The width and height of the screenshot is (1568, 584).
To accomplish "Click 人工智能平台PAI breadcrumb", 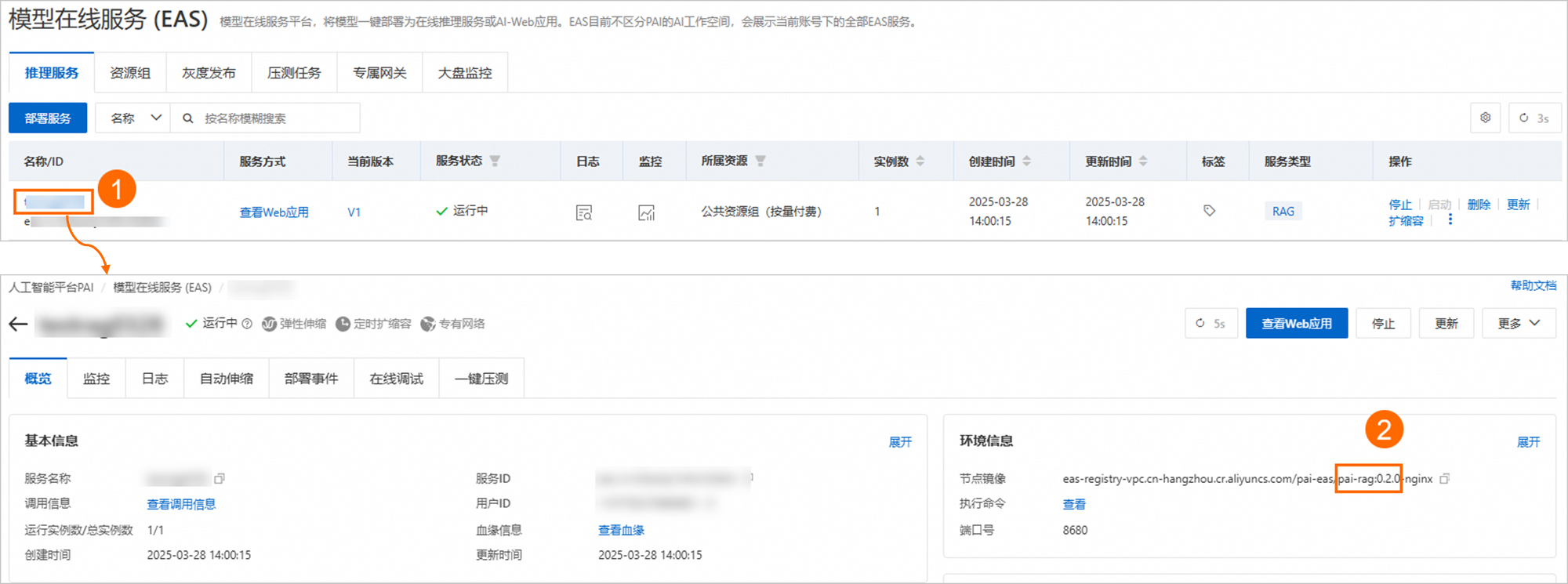I will 51,288.
